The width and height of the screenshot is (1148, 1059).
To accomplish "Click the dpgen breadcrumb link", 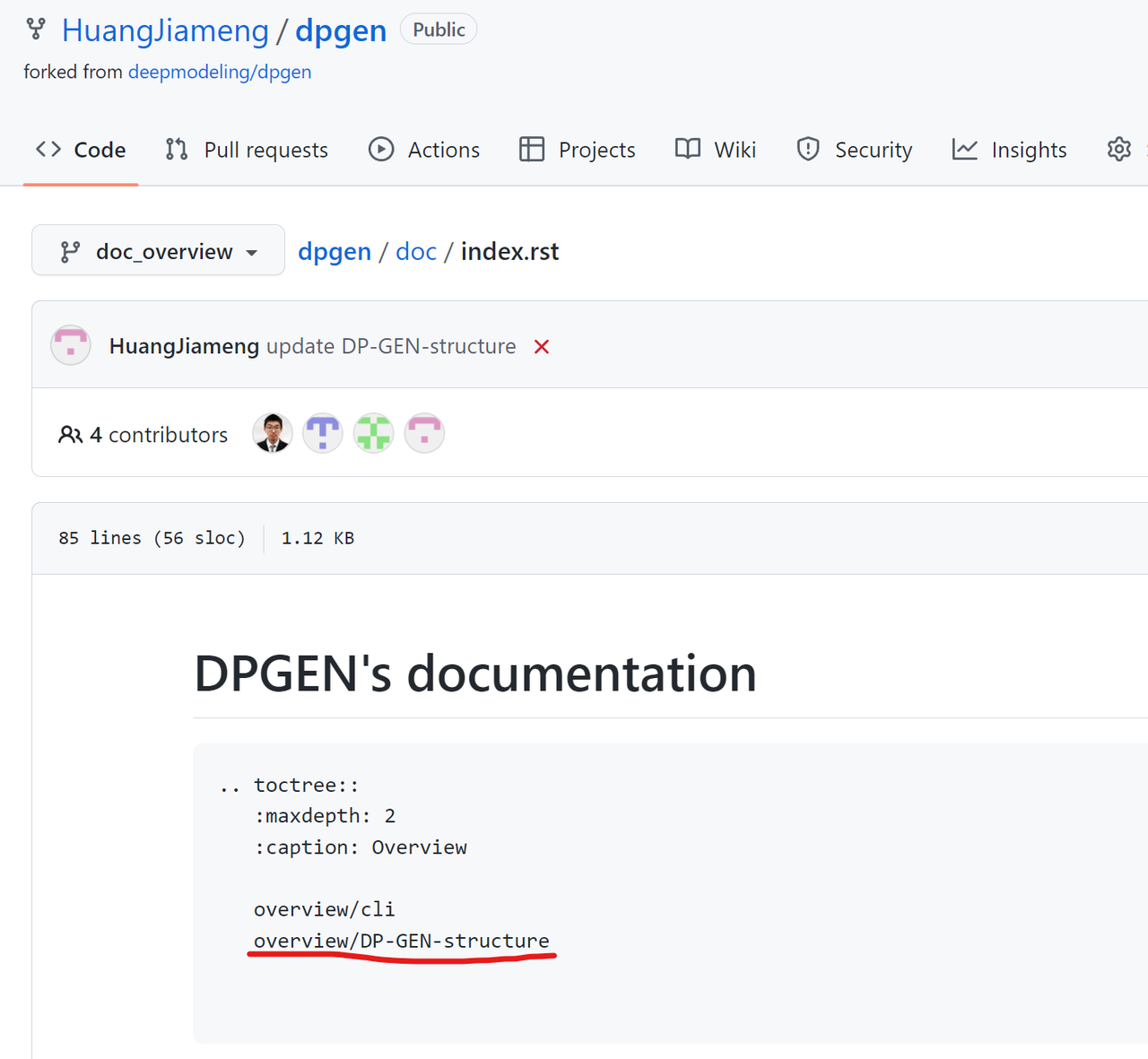I will pos(335,252).
